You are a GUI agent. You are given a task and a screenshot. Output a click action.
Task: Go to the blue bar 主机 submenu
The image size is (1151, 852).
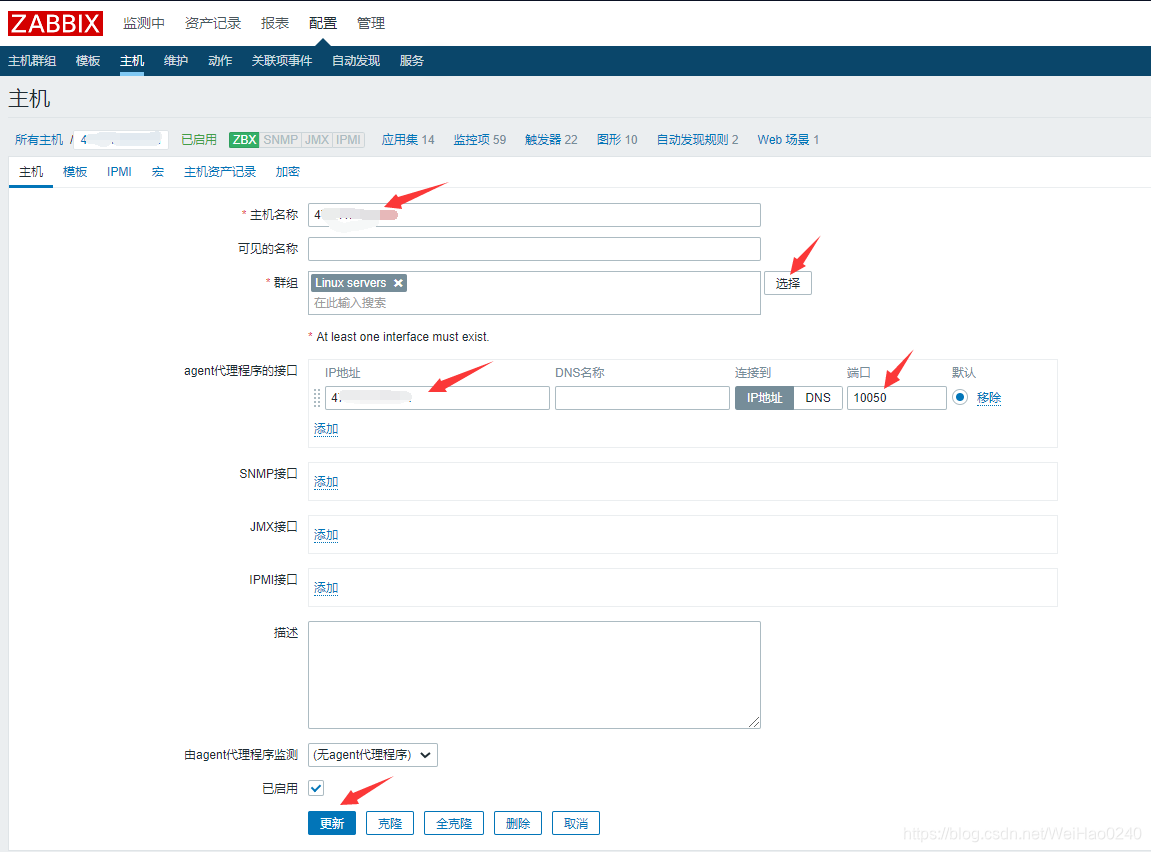pos(132,61)
